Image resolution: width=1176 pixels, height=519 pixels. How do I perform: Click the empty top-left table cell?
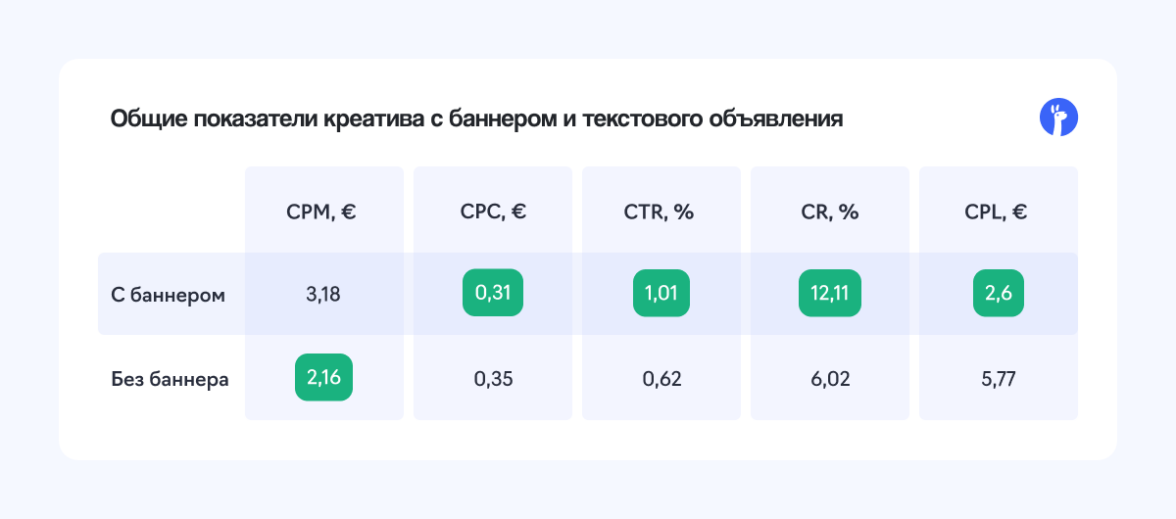[170, 212]
